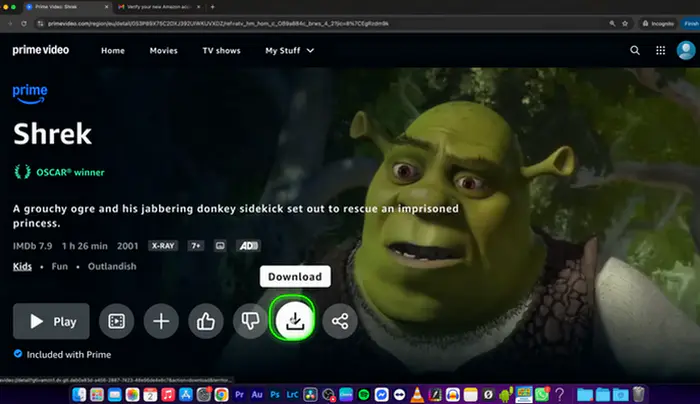The width and height of the screenshot is (700, 404).
Task: Open Calendar from the dock
Action: tap(150, 395)
